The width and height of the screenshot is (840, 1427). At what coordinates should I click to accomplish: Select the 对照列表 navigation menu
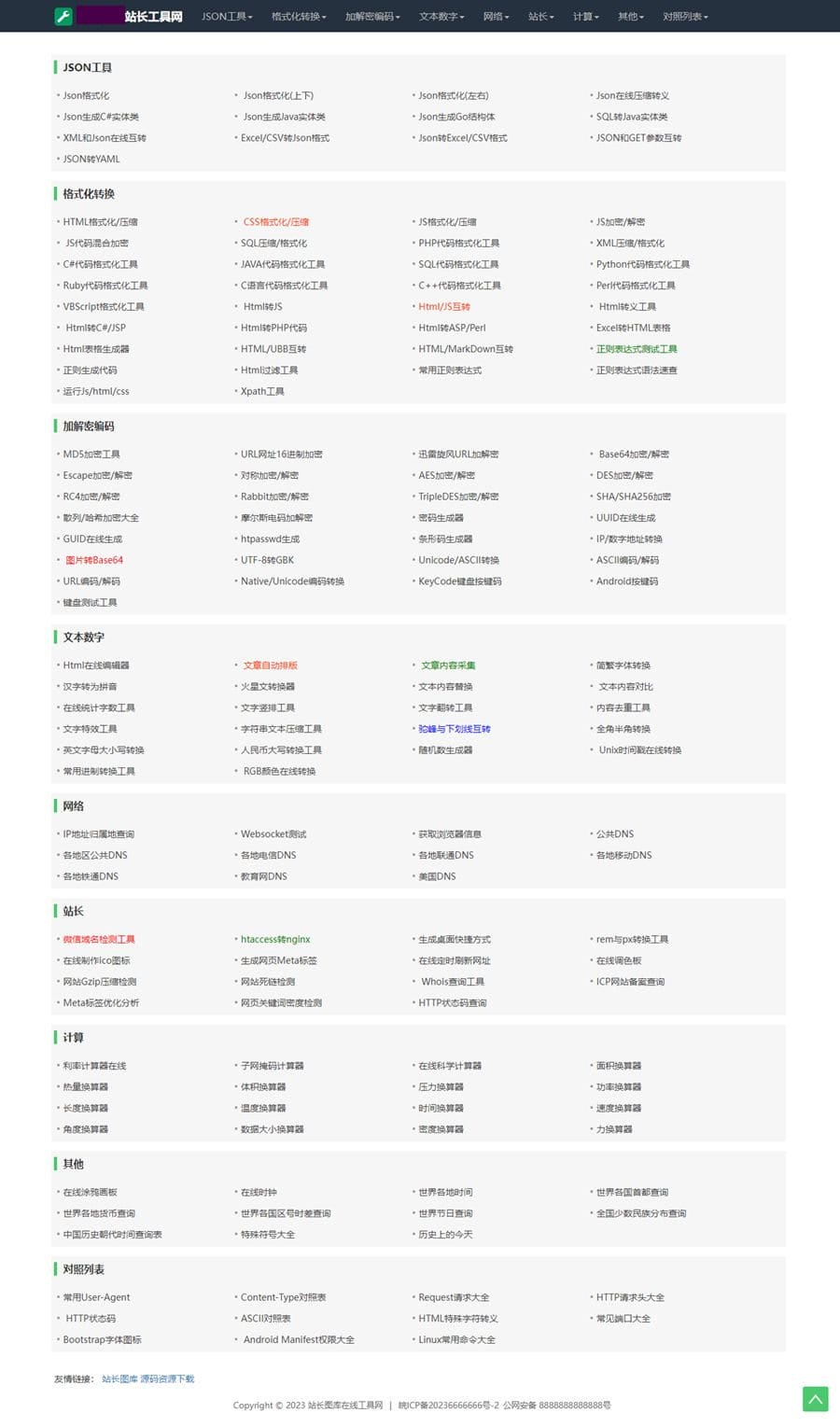685,17
